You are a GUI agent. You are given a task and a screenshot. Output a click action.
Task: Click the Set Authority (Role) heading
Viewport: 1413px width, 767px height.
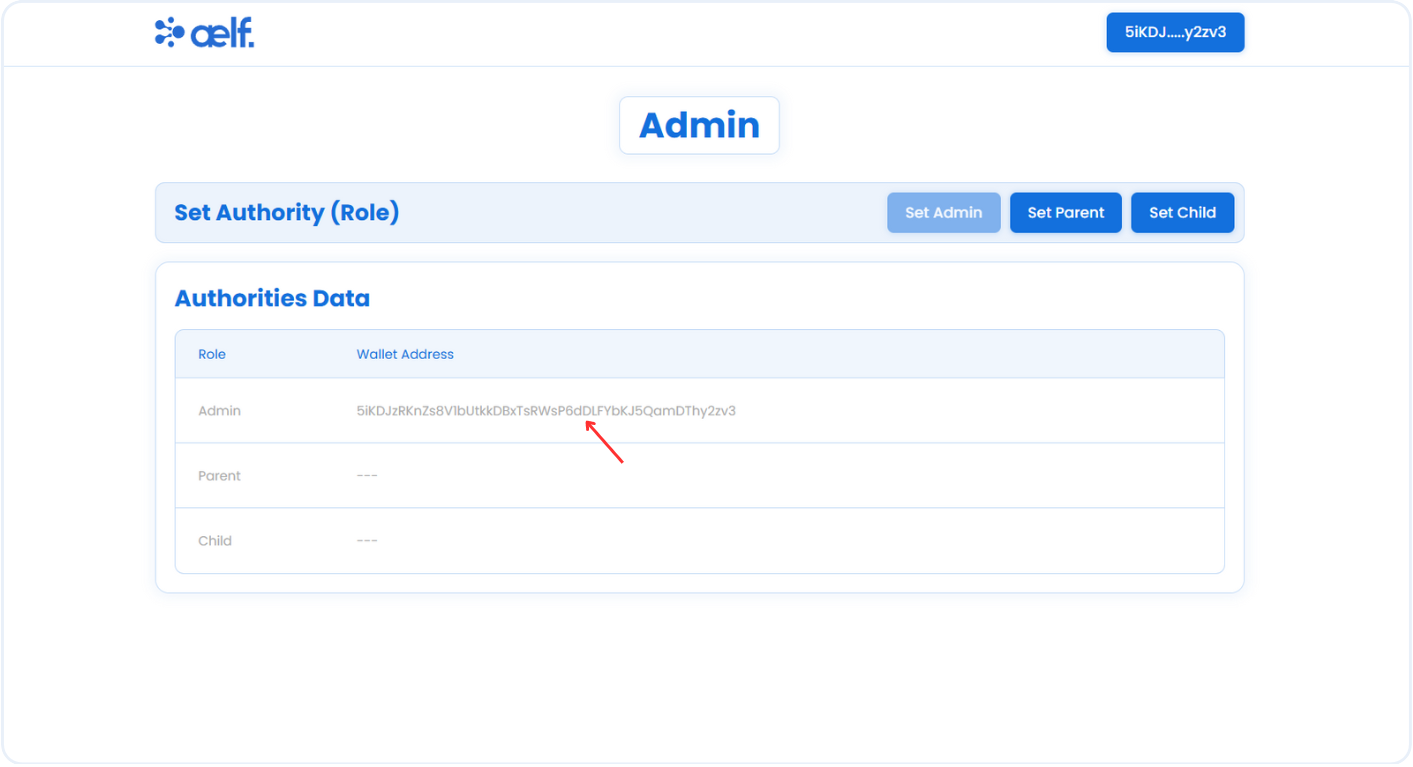click(287, 212)
